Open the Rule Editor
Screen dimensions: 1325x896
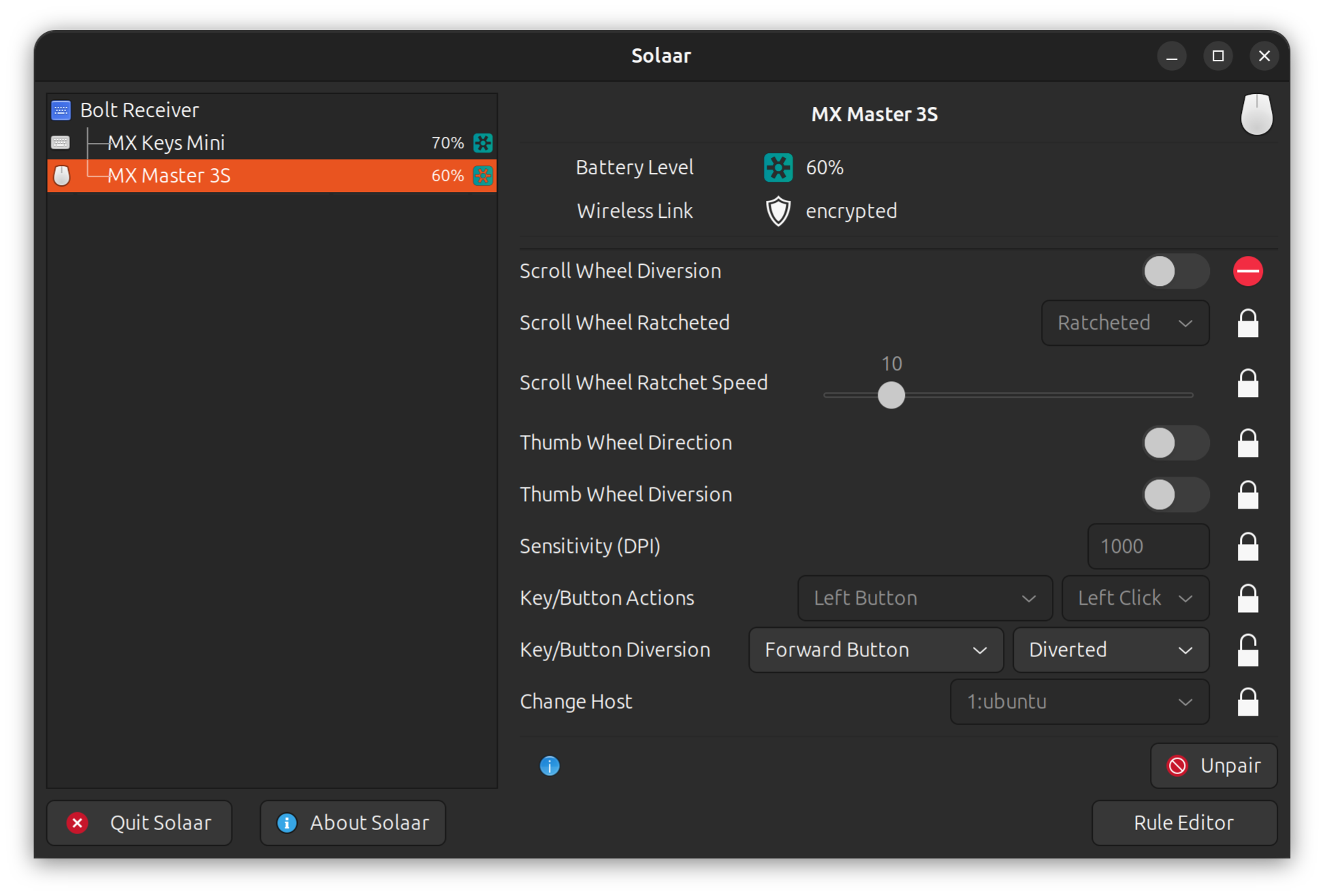coord(1184,822)
